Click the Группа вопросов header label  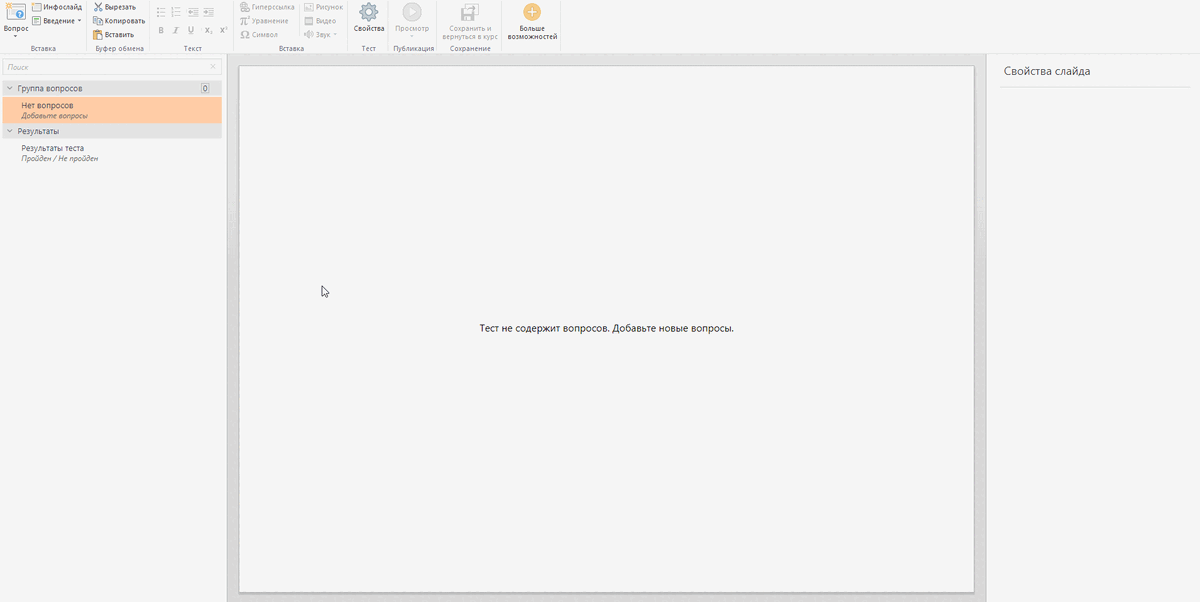50,88
